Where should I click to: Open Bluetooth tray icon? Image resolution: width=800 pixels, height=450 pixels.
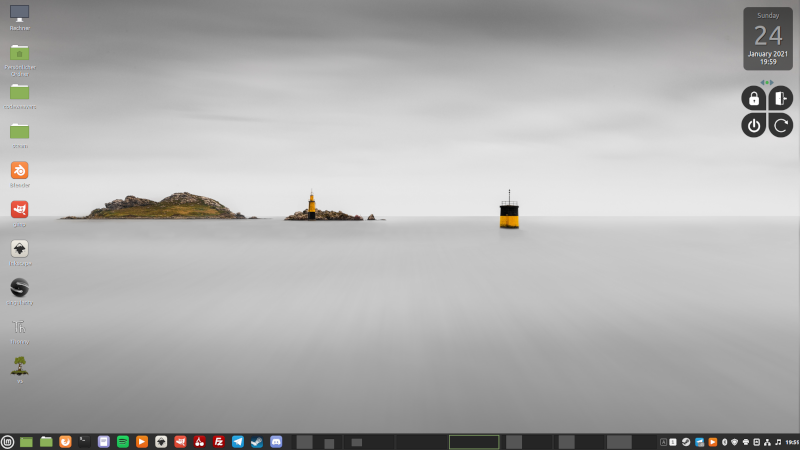[x=723, y=442]
